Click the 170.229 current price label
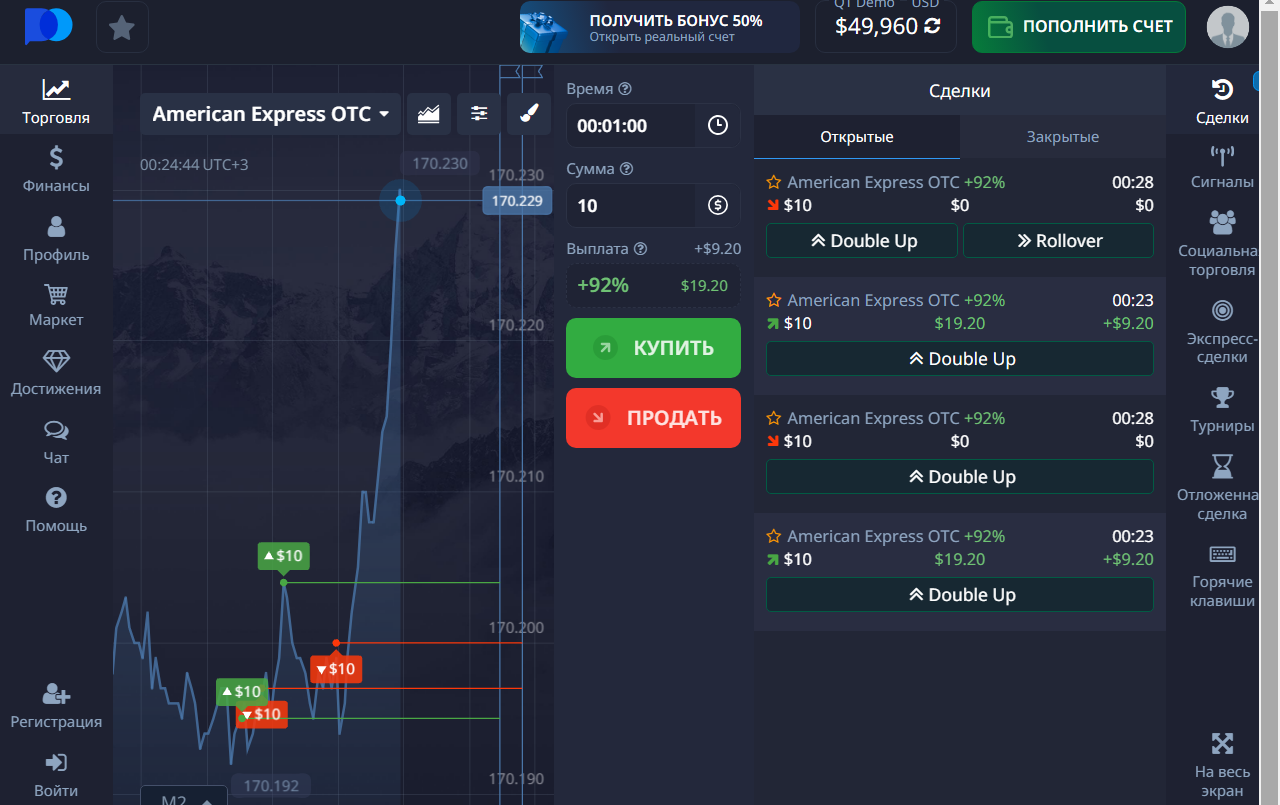Screen dimensions: 1280x805 [x=517, y=201]
